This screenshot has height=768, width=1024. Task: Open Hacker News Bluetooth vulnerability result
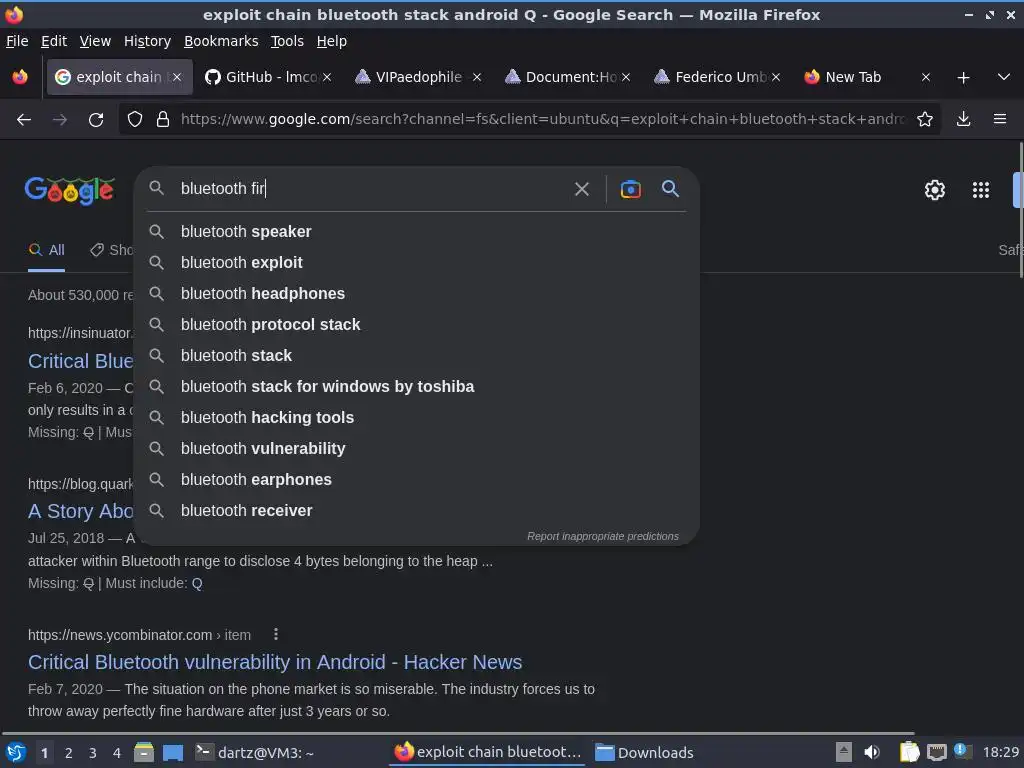coord(275,662)
